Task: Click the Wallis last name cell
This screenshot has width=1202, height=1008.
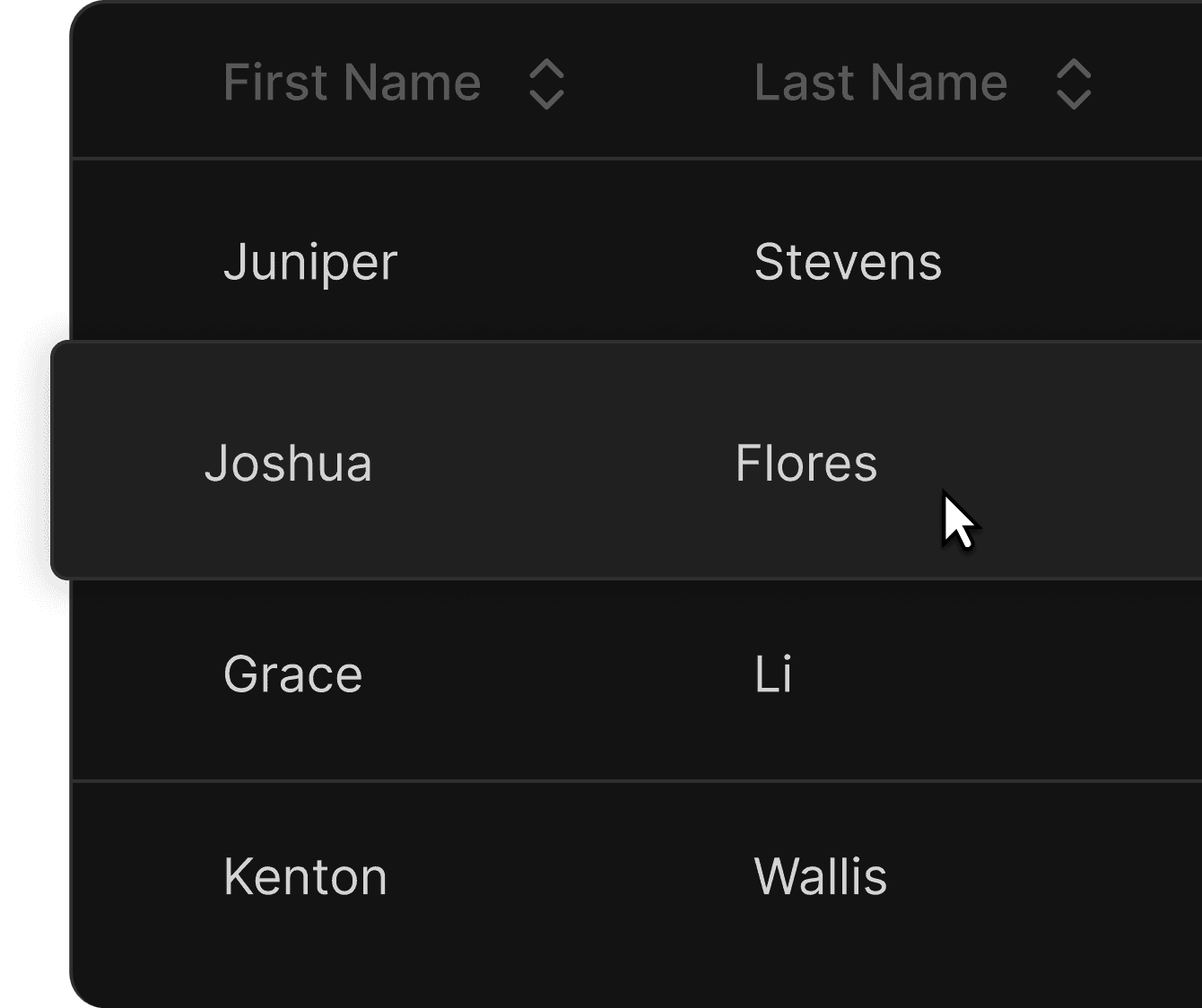Action: tap(820, 876)
